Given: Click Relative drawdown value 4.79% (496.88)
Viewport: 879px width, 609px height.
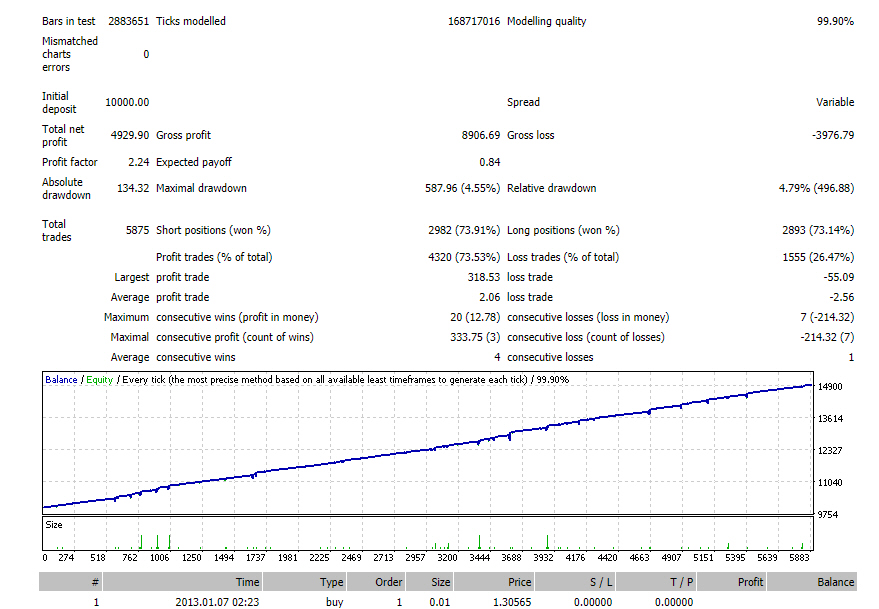Looking at the screenshot, I should pos(816,188).
